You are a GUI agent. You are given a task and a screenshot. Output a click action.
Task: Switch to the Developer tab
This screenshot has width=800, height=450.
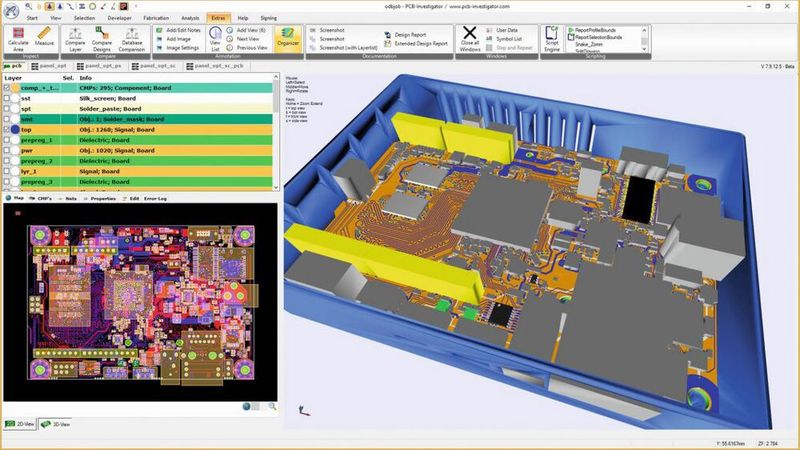coord(119,18)
